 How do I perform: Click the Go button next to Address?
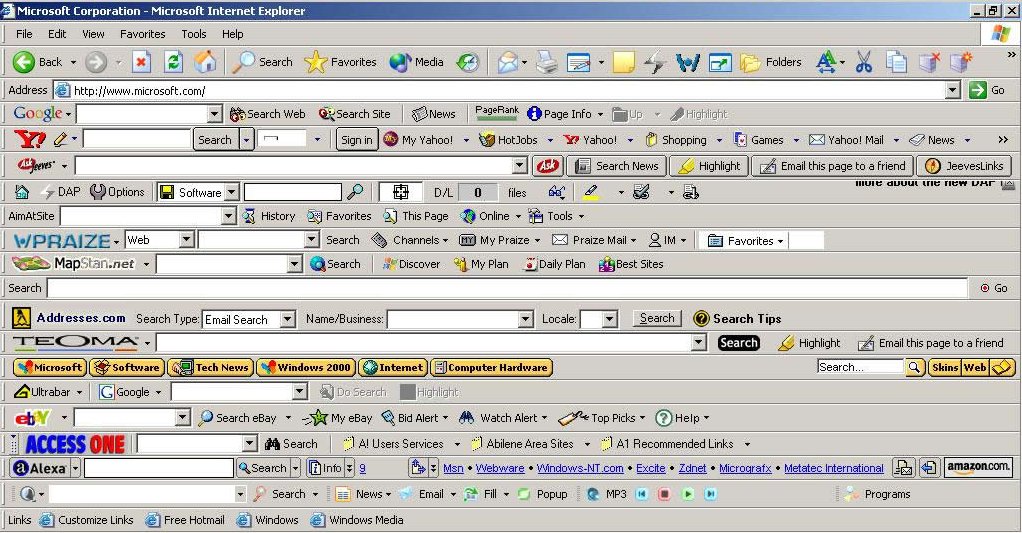click(x=987, y=90)
